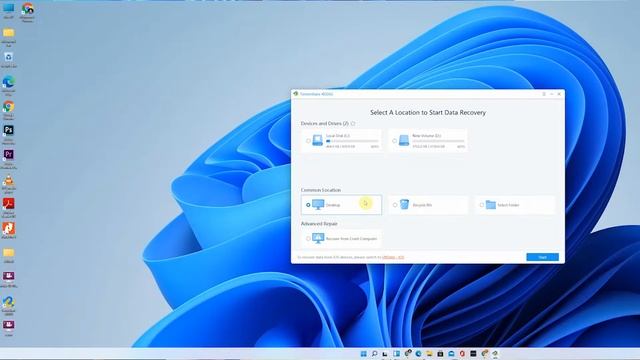Click the Local Disk usage bar
The image size is (640, 360).
pos(352,141)
